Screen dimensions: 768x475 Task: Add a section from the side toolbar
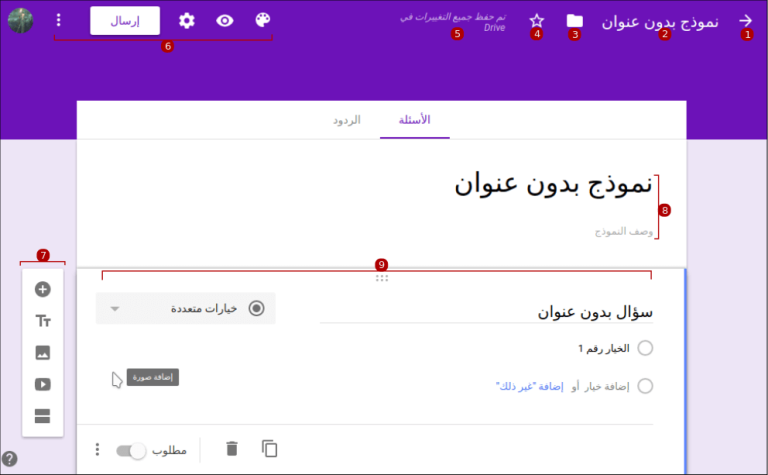[x=43, y=416]
